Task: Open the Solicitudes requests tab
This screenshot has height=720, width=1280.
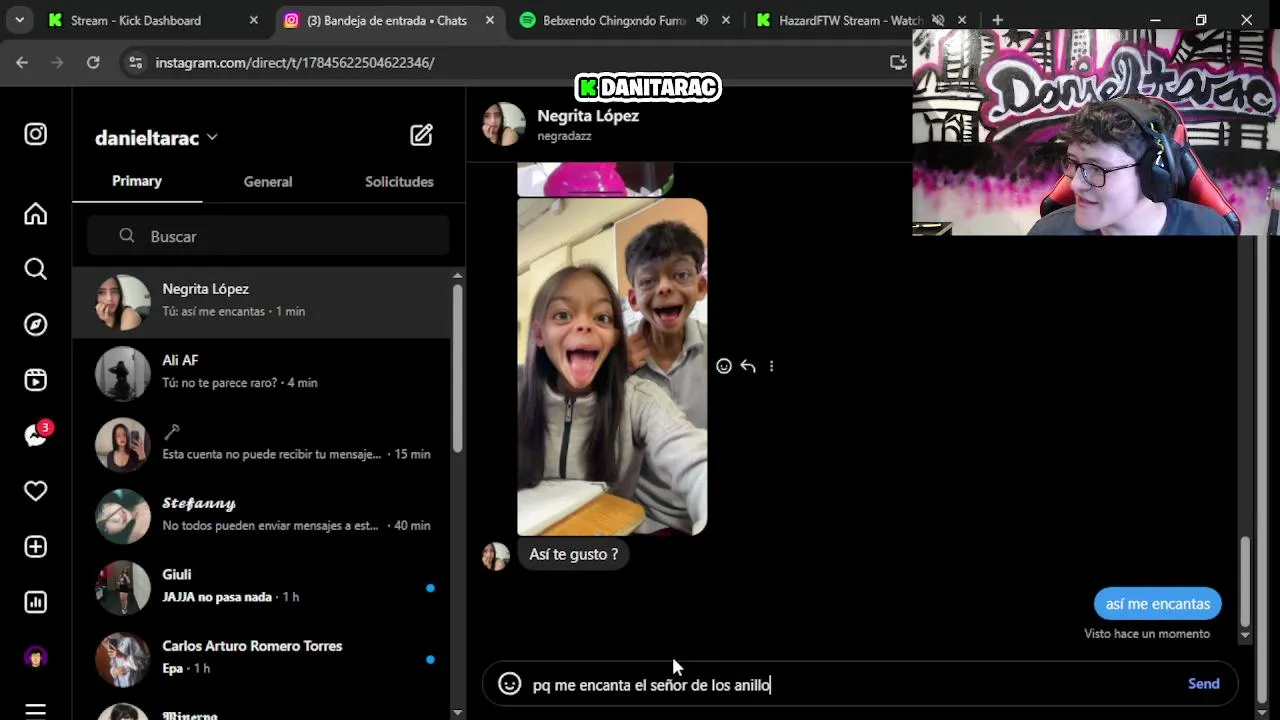Action: tap(399, 182)
